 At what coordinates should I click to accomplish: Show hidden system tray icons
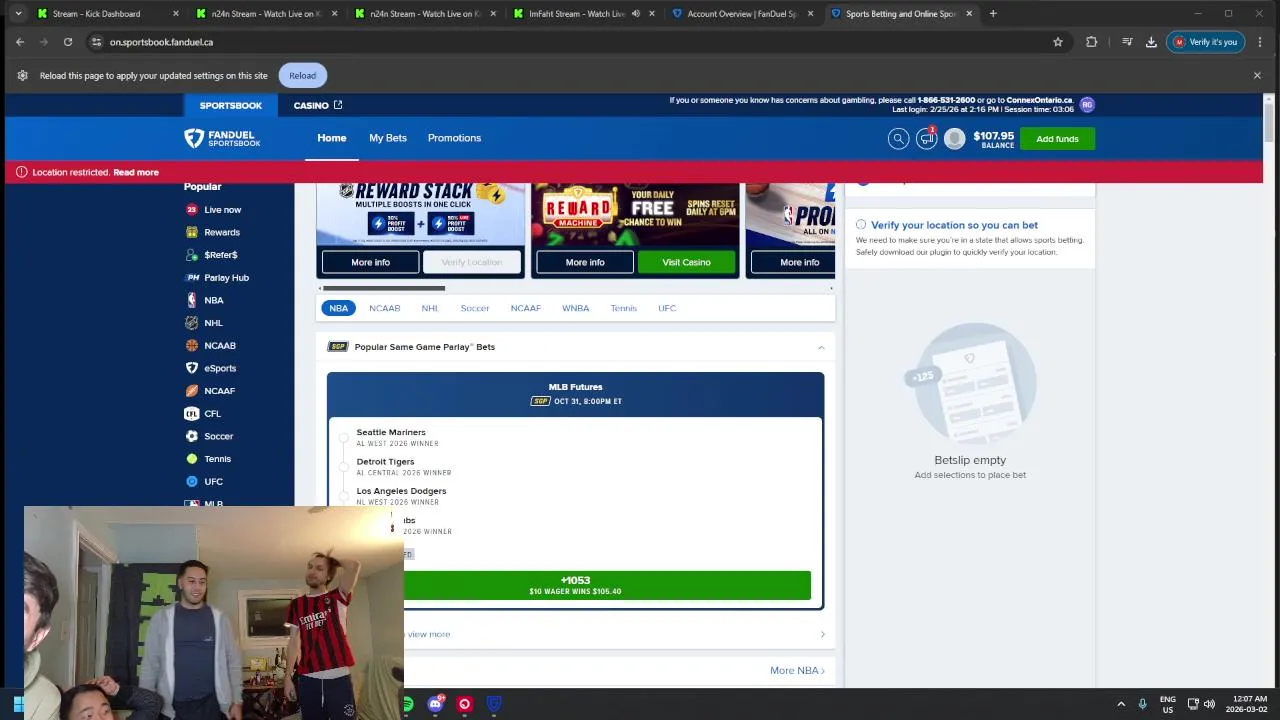(1121, 704)
